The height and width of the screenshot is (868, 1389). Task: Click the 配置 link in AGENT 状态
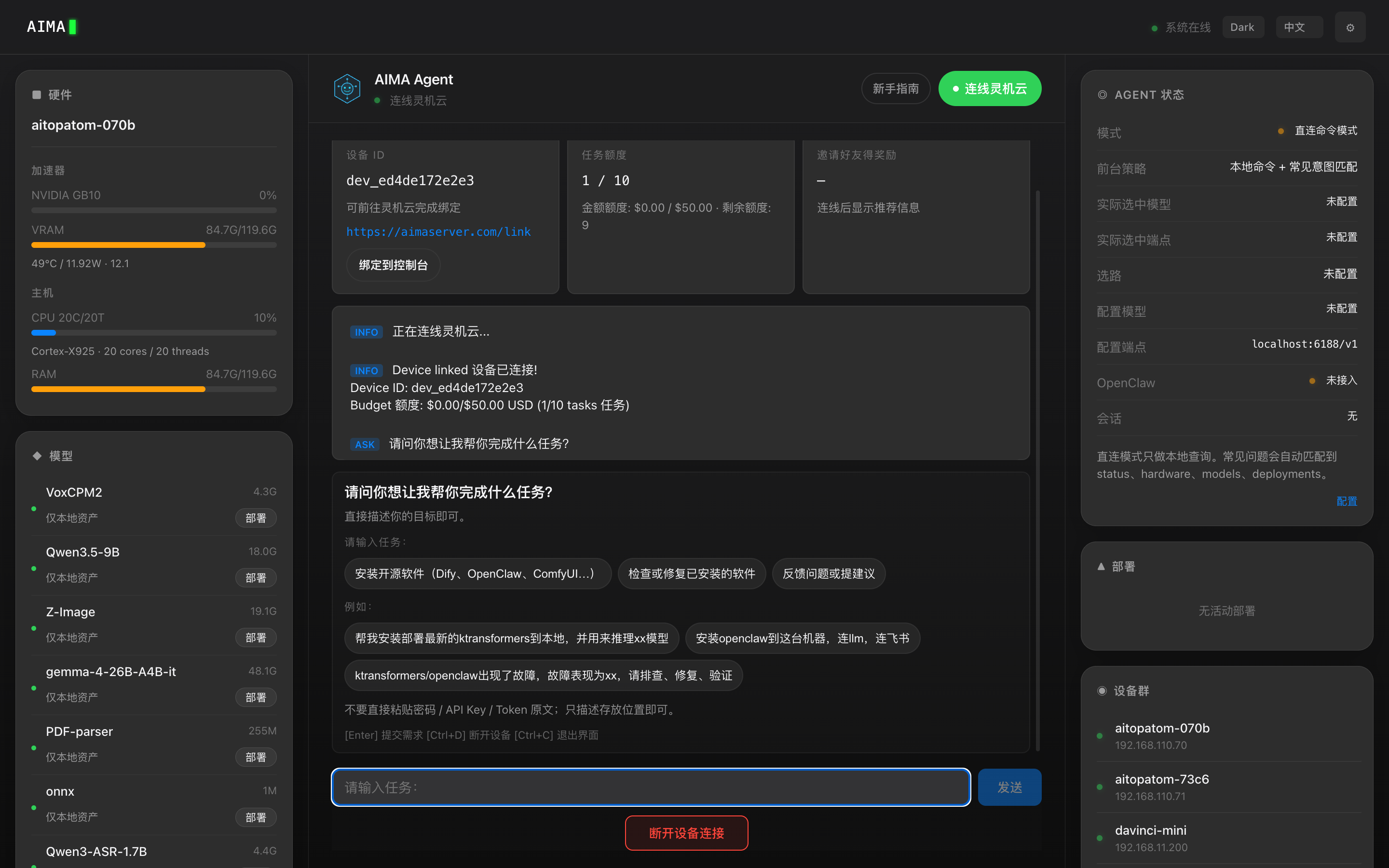coord(1348,501)
